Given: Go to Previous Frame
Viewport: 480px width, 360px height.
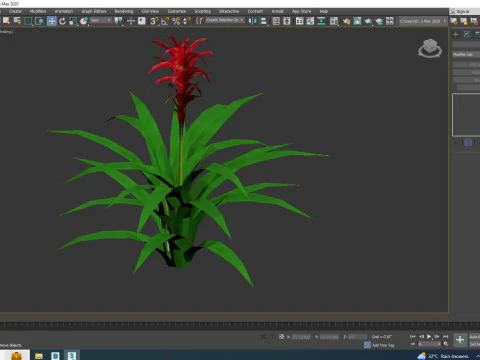Looking at the screenshot, I should coord(421,336).
